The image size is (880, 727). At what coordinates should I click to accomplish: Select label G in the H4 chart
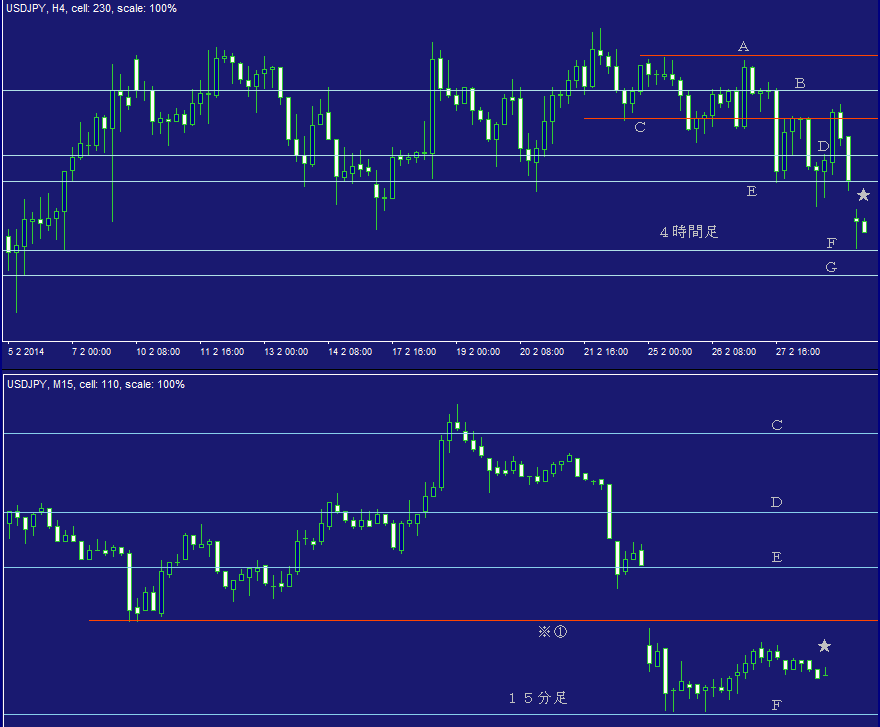[831, 267]
